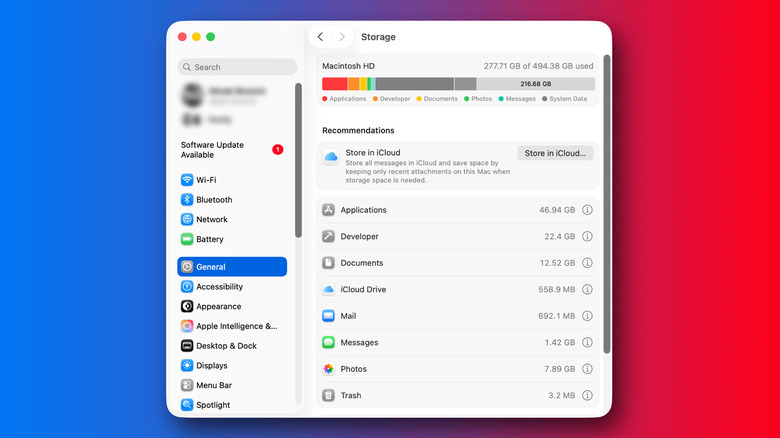The image size is (780, 438).
Task: Click the Wi-Fi sidebar icon
Action: pyautogui.click(x=187, y=180)
